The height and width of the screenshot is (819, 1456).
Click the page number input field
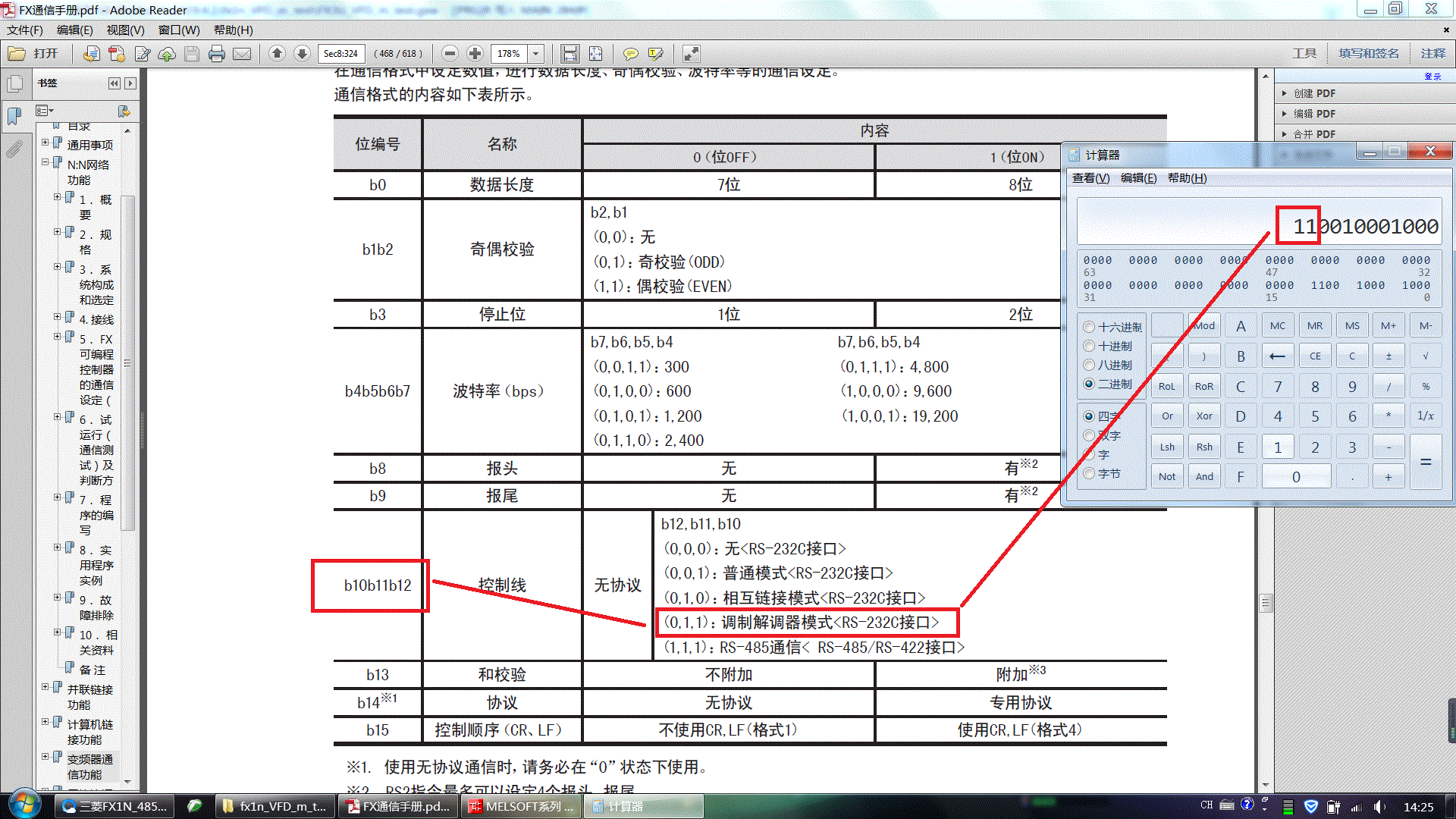tap(340, 54)
